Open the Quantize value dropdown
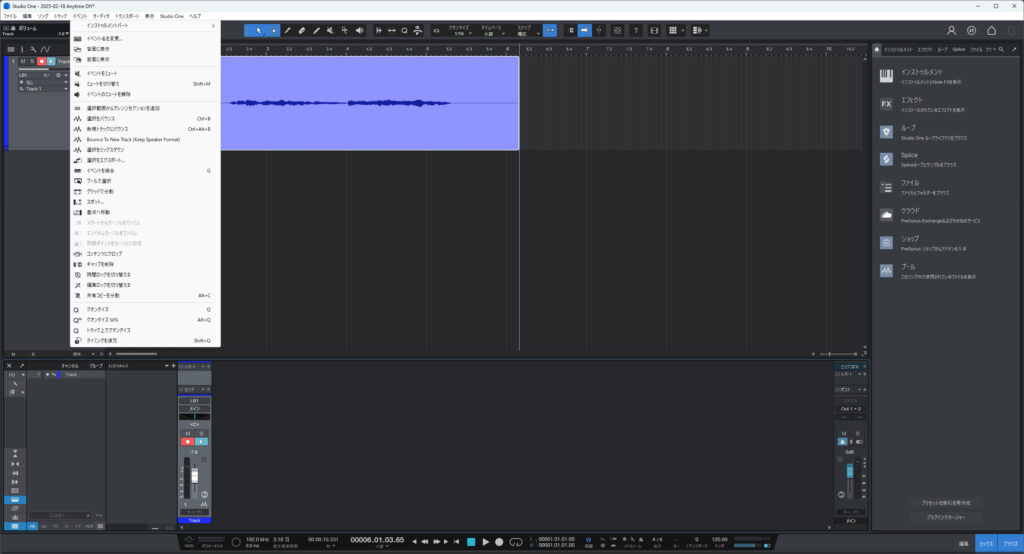The width and height of the screenshot is (1024, 554). click(x=458, y=34)
